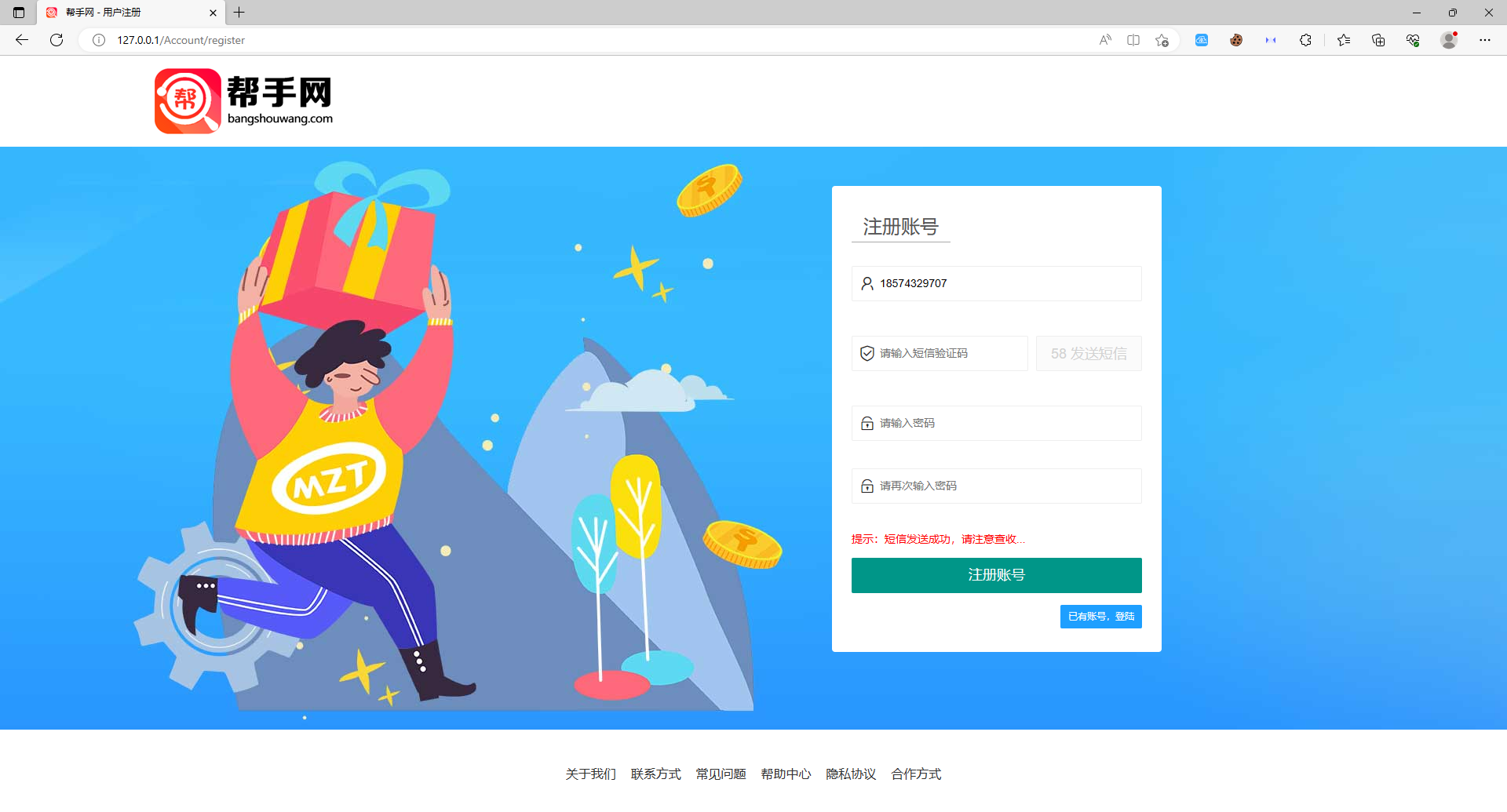Reload the page with refresh icon
The image size is (1507, 812).
pyautogui.click(x=57, y=40)
